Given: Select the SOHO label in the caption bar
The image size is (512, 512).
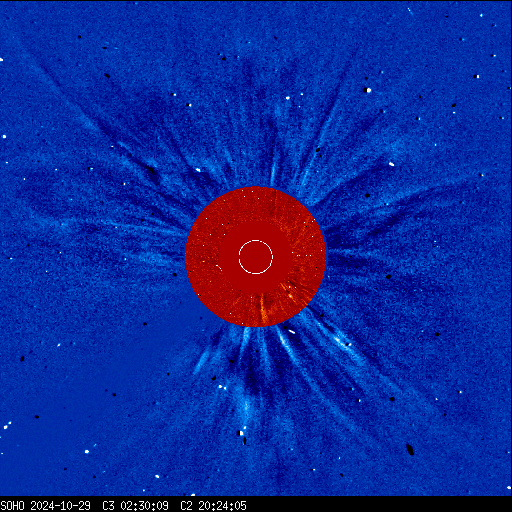Looking at the screenshot, I should pyautogui.click(x=12, y=506).
